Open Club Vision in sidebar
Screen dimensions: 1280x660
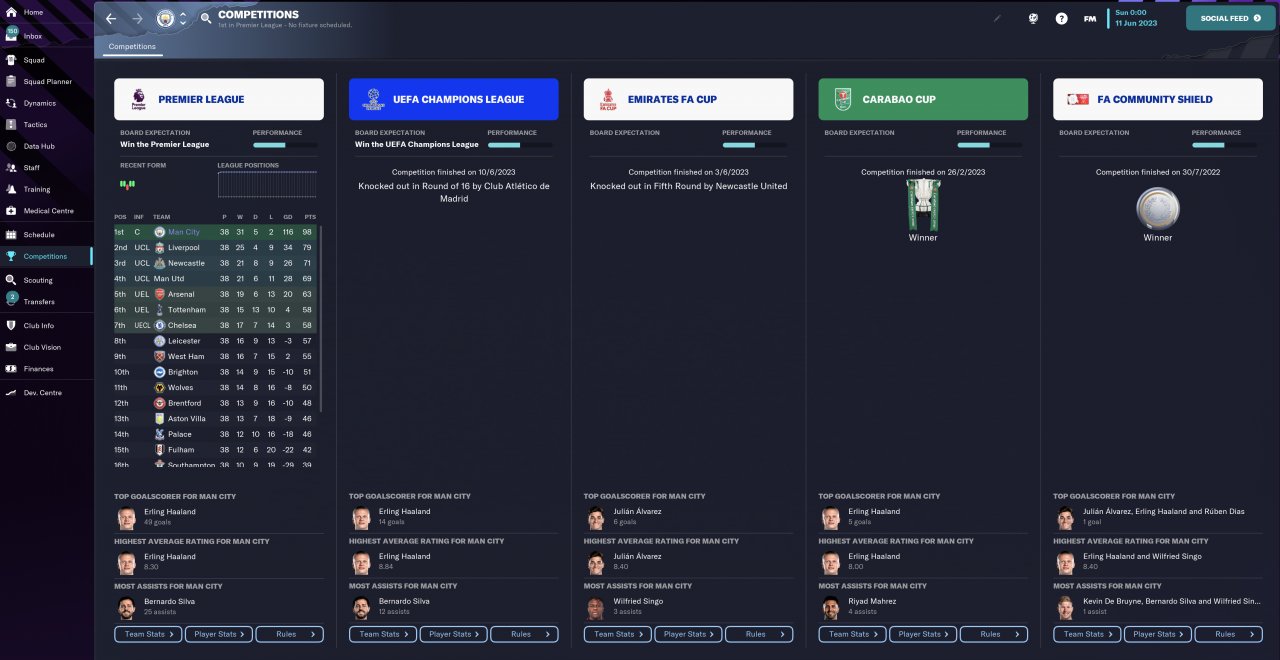click(x=46, y=347)
